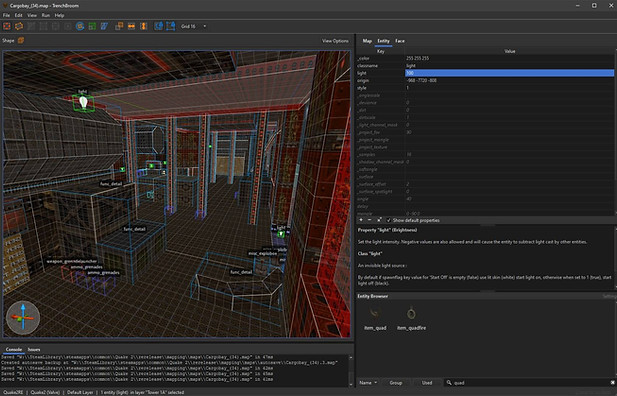Viewport: 617px width, 396px height.
Task: Click Default Layer in status bar
Action: click(x=80, y=392)
